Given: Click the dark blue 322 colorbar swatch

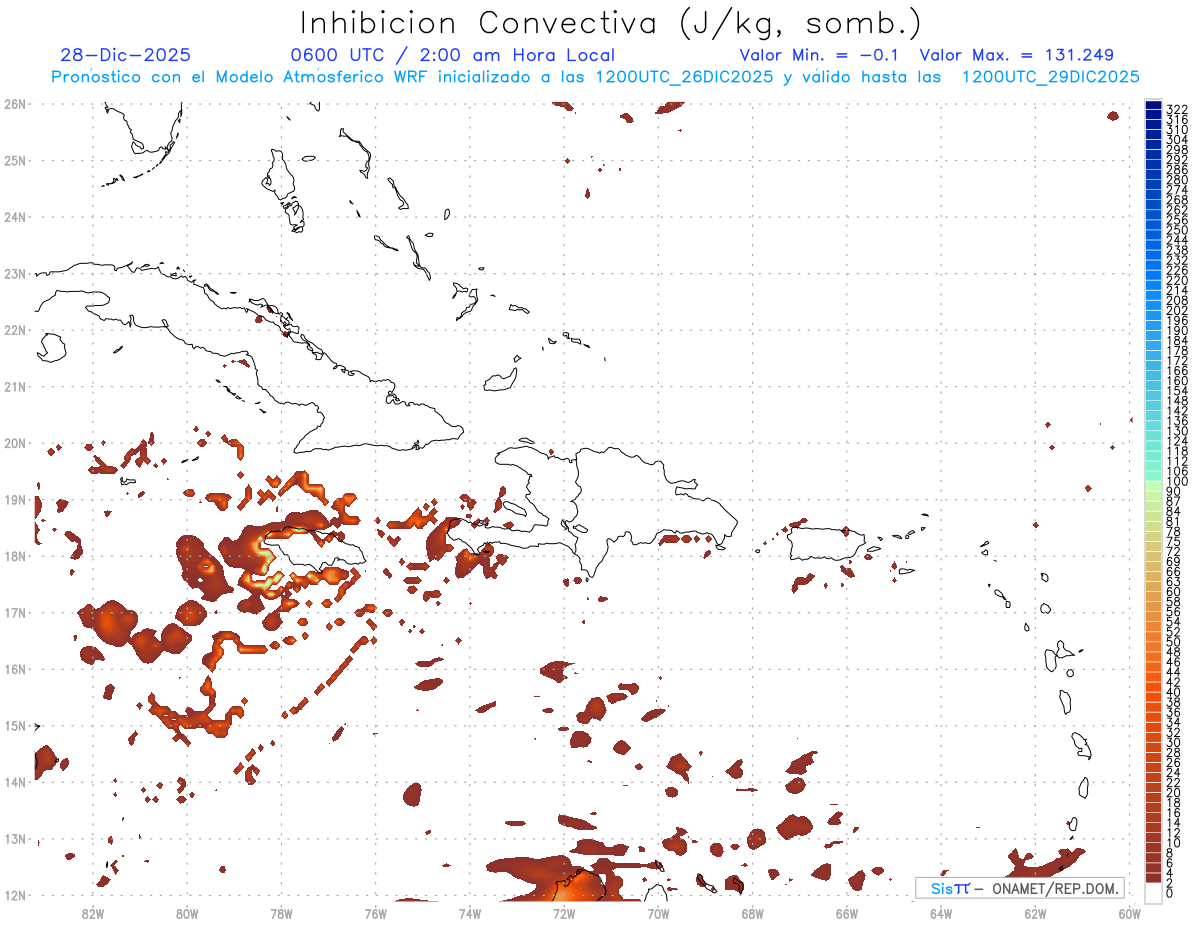Looking at the screenshot, I should point(1153,106).
